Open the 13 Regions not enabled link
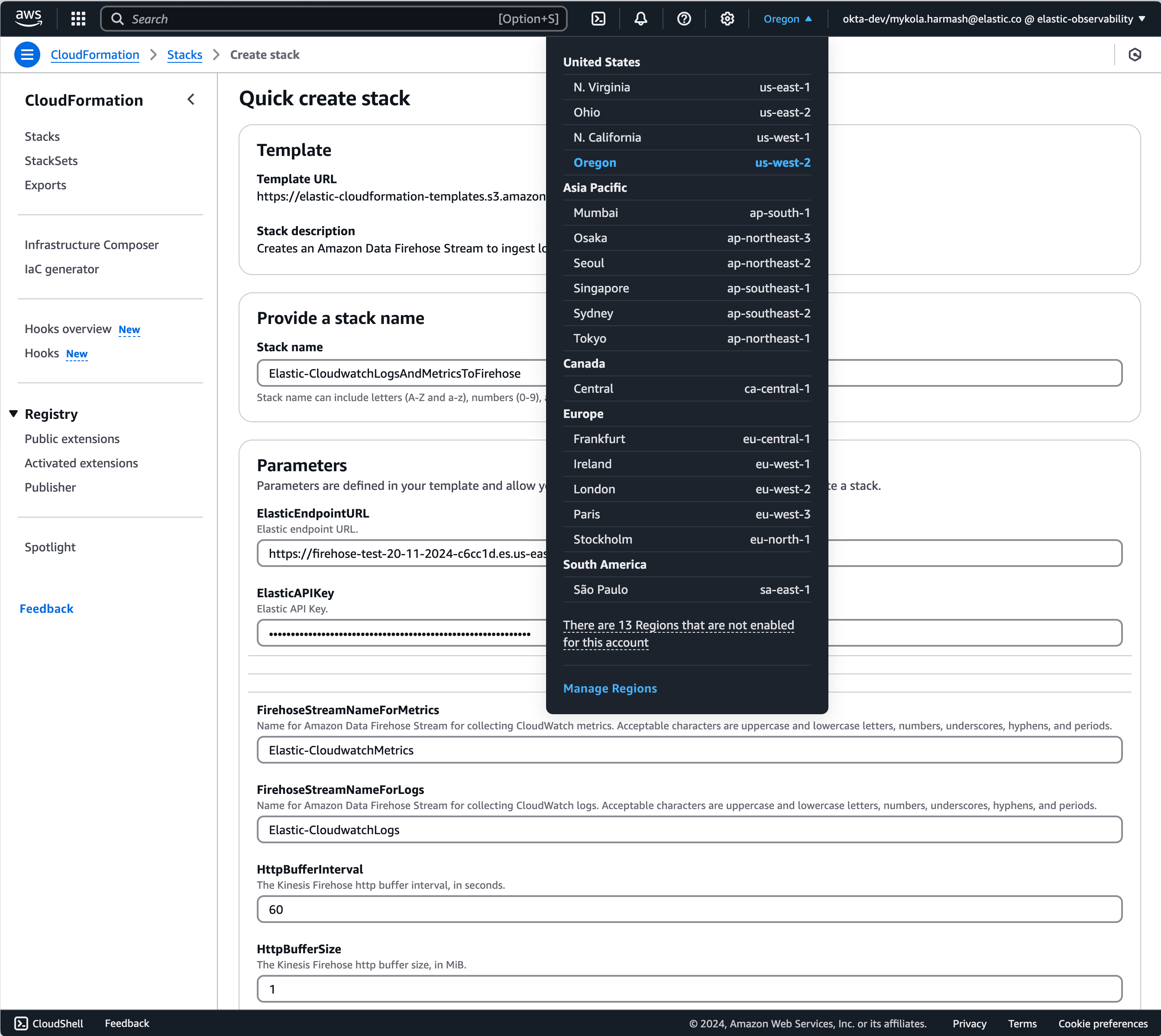Viewport: 1161px width, 1036px height. point(679,633)
